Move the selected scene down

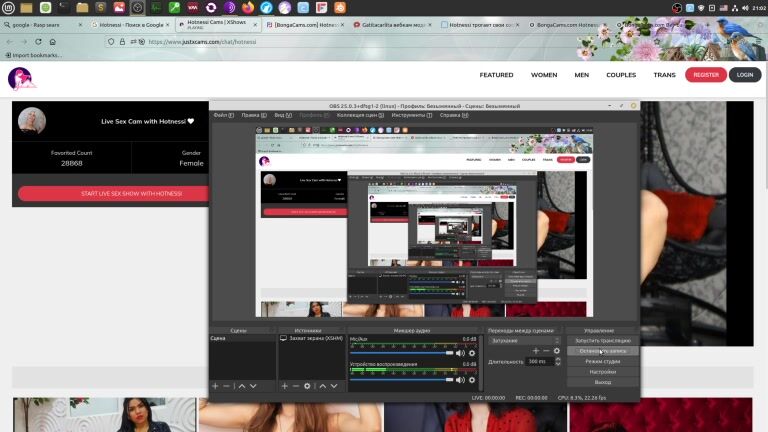253,386
